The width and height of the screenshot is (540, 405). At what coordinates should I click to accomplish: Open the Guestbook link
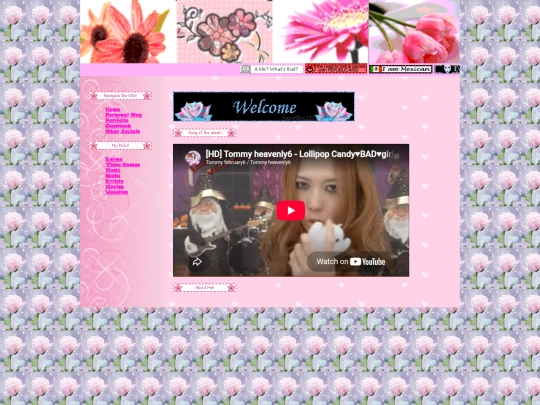(118, 126)
